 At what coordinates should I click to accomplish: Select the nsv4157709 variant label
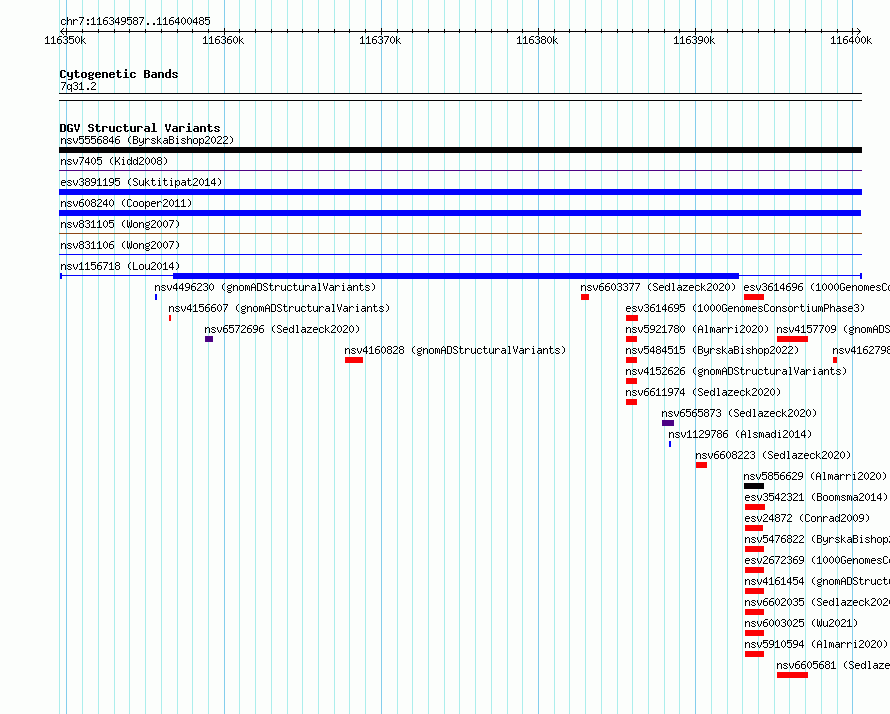833,329
